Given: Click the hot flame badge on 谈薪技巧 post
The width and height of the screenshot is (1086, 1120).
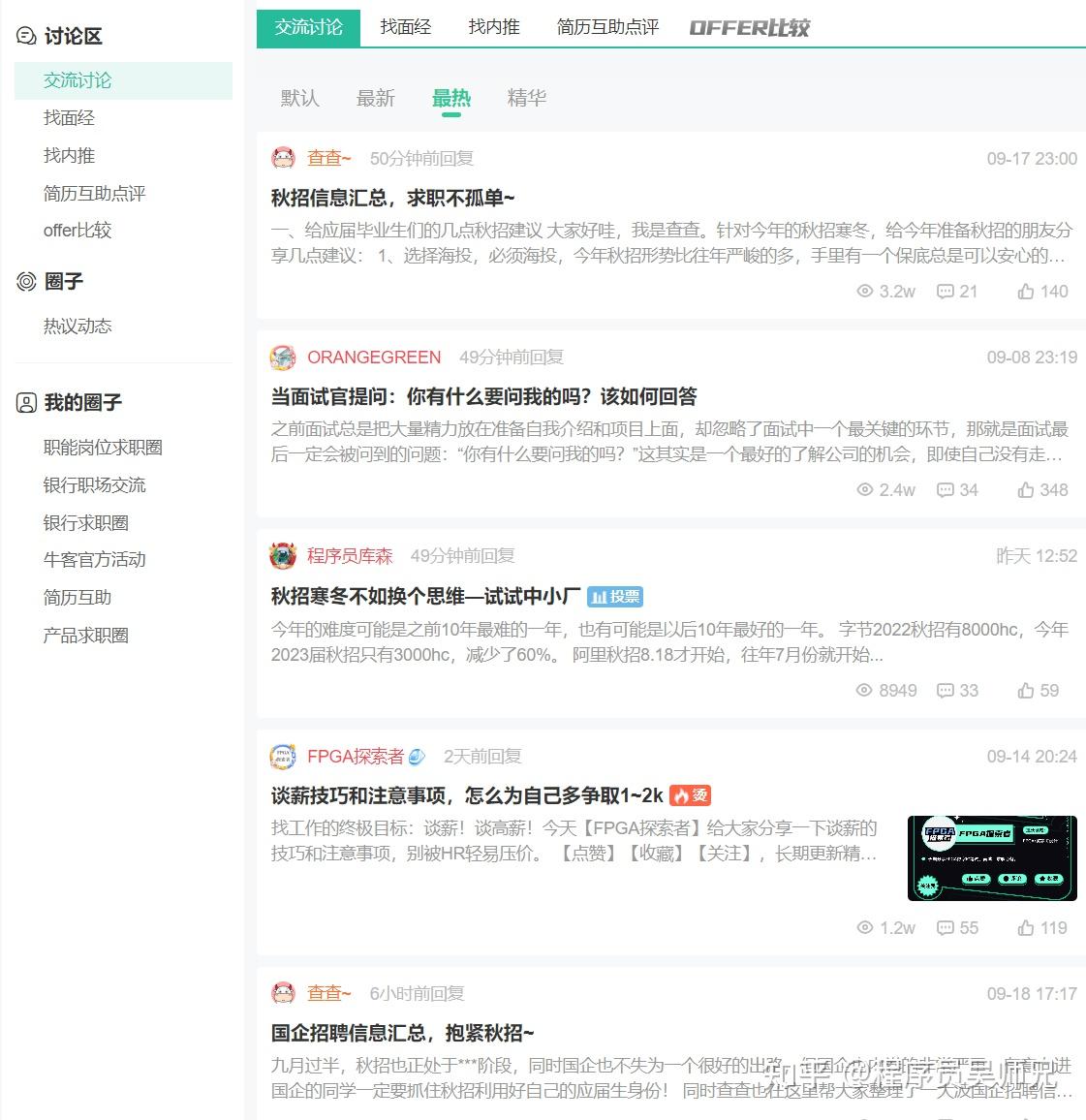Looking at the screenshot, I should 690,795.
